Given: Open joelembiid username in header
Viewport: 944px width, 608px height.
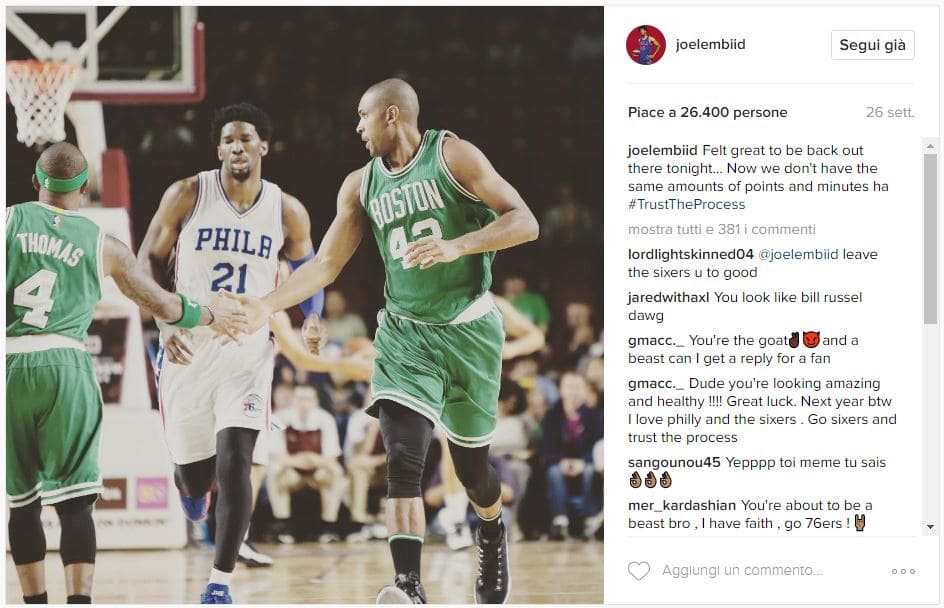Looking at the screenshot, I should [710, 44].
